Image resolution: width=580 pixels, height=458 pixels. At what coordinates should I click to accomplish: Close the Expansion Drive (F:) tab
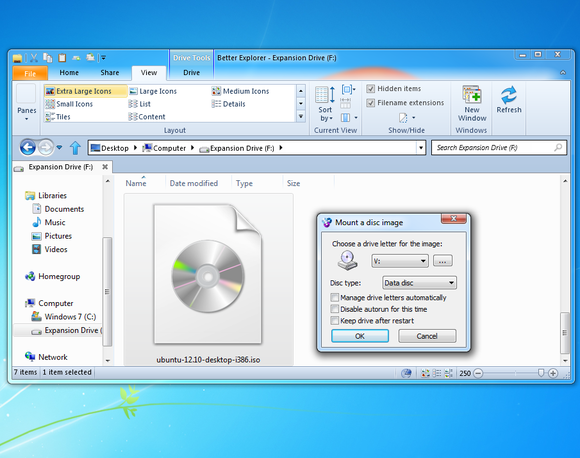[105, 167]
